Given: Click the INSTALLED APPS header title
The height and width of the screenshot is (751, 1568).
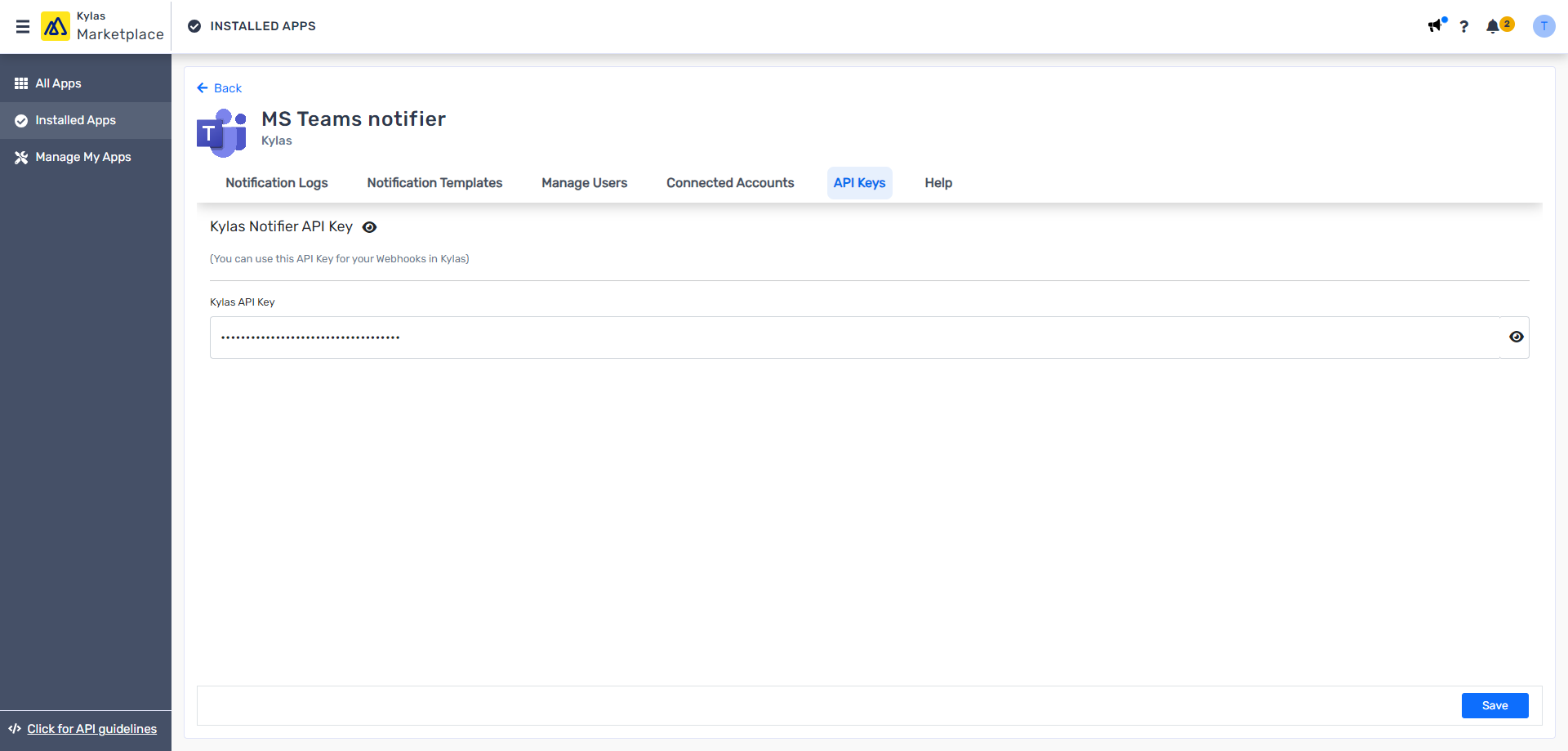Looking at the screenshot, I should 263,26.
